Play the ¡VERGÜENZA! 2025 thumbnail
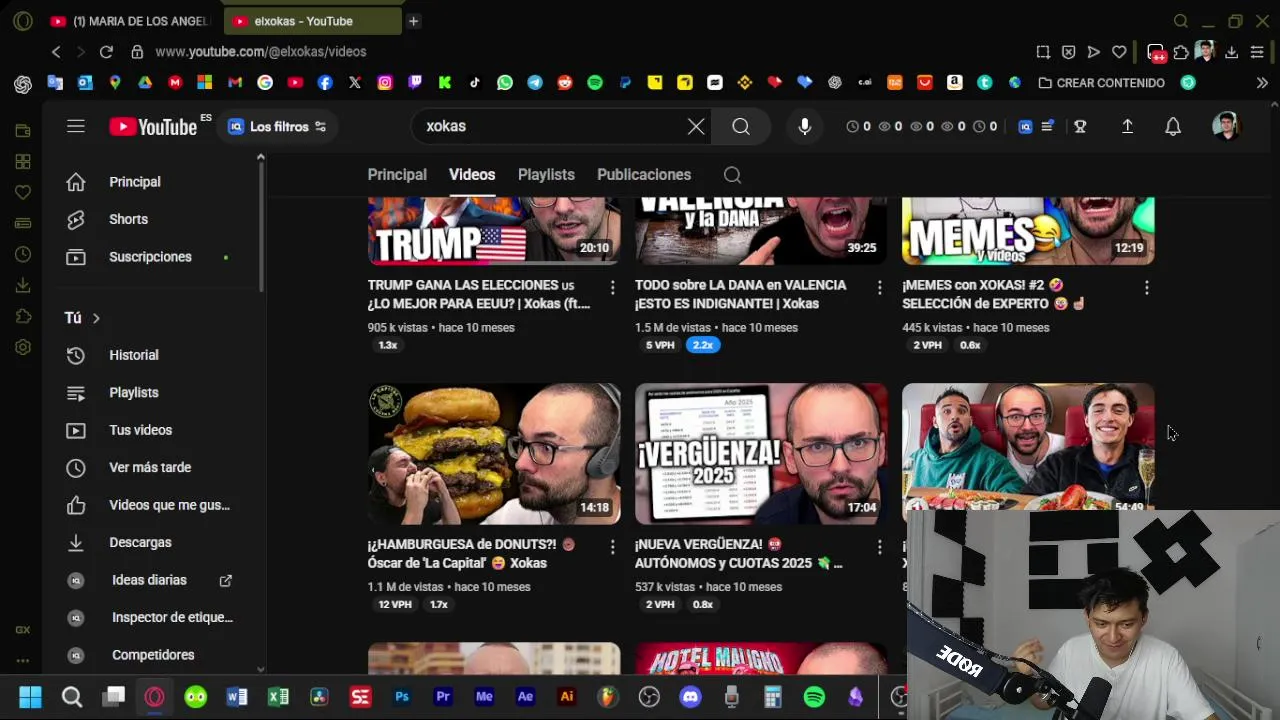The height and width of the screenshot is (720, 1280). [x=761, y=454]
